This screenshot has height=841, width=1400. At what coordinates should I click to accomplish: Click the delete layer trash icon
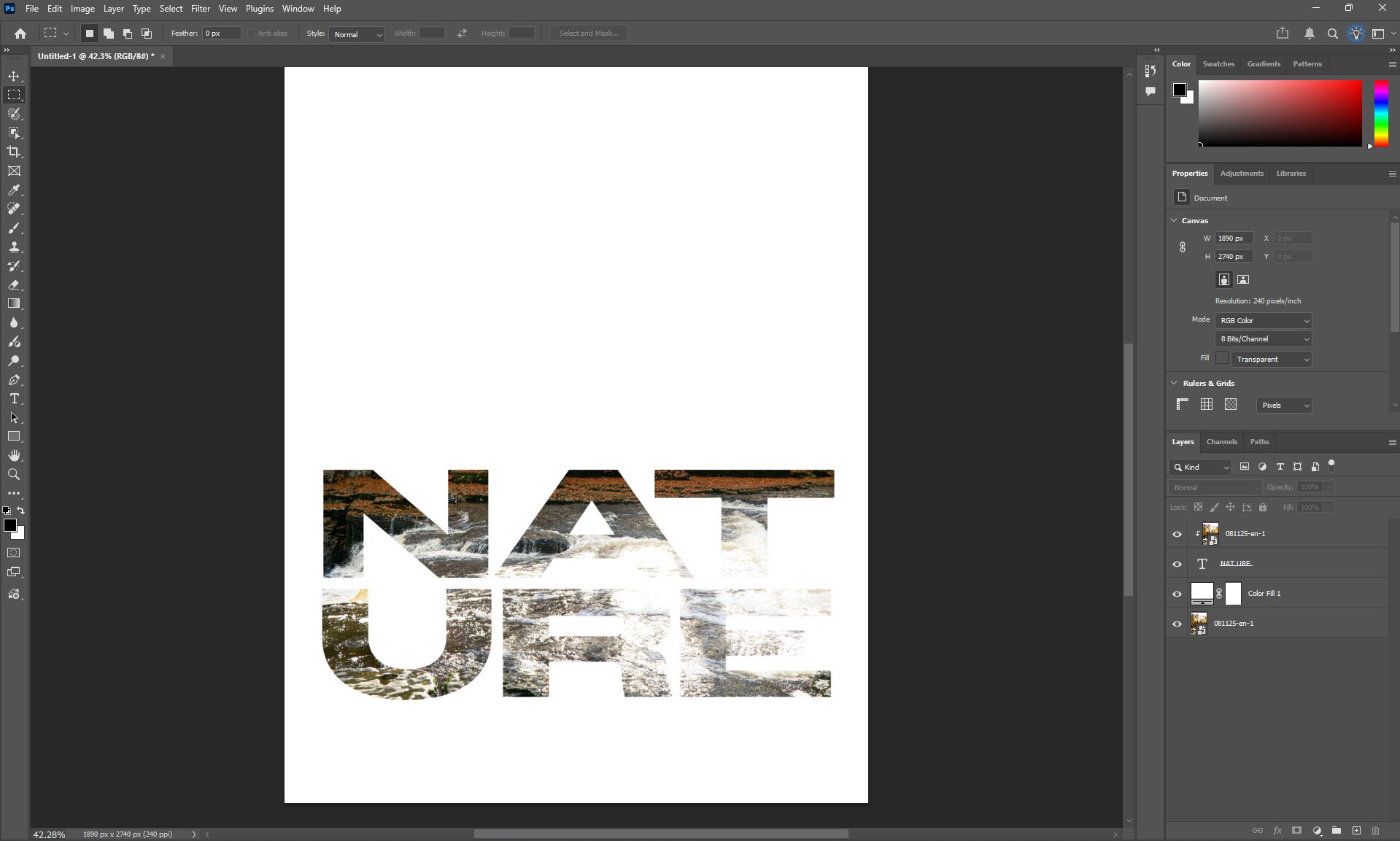[x=1375, y=831]
